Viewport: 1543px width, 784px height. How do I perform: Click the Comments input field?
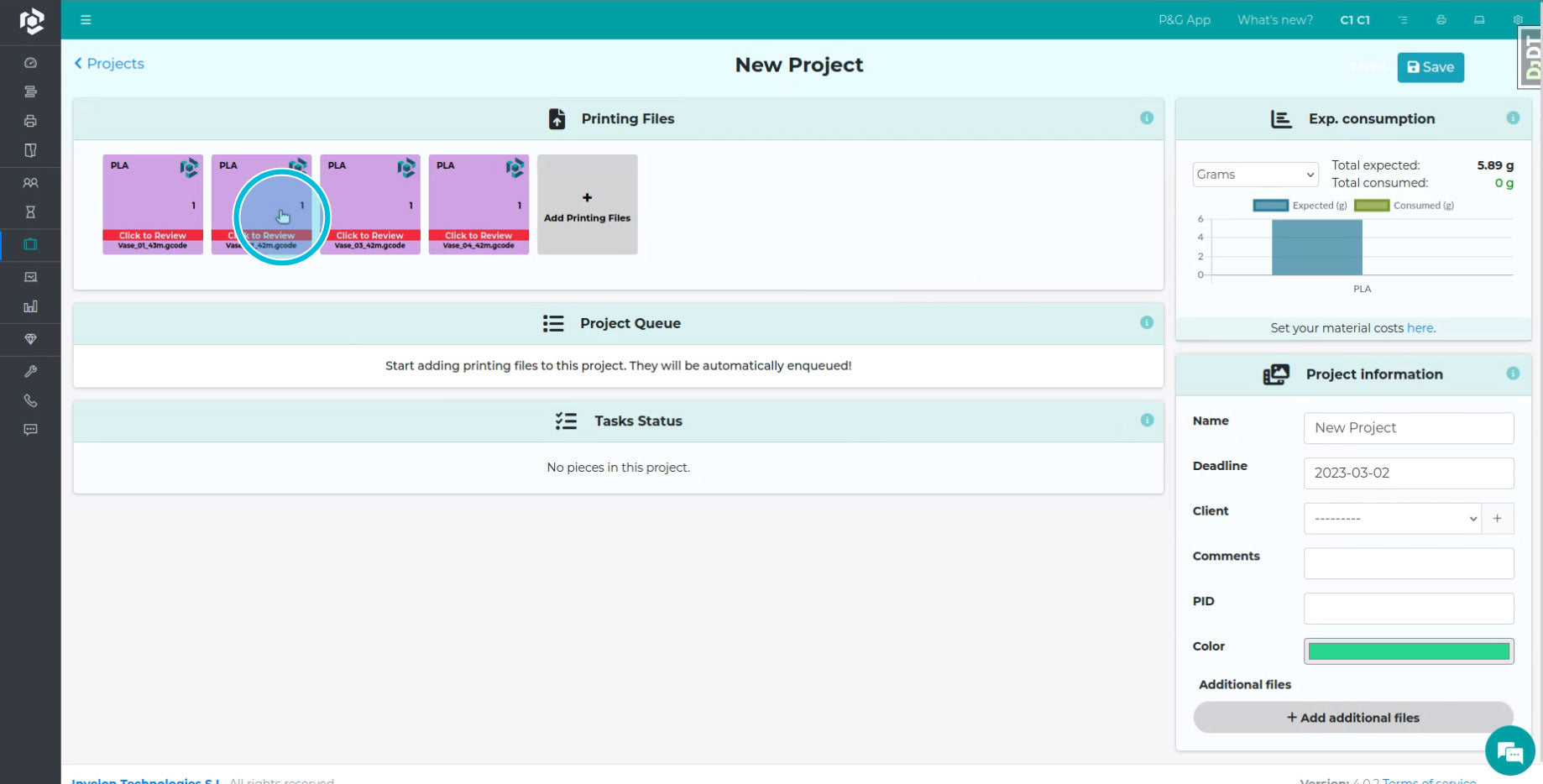(x=1409, y=564)
